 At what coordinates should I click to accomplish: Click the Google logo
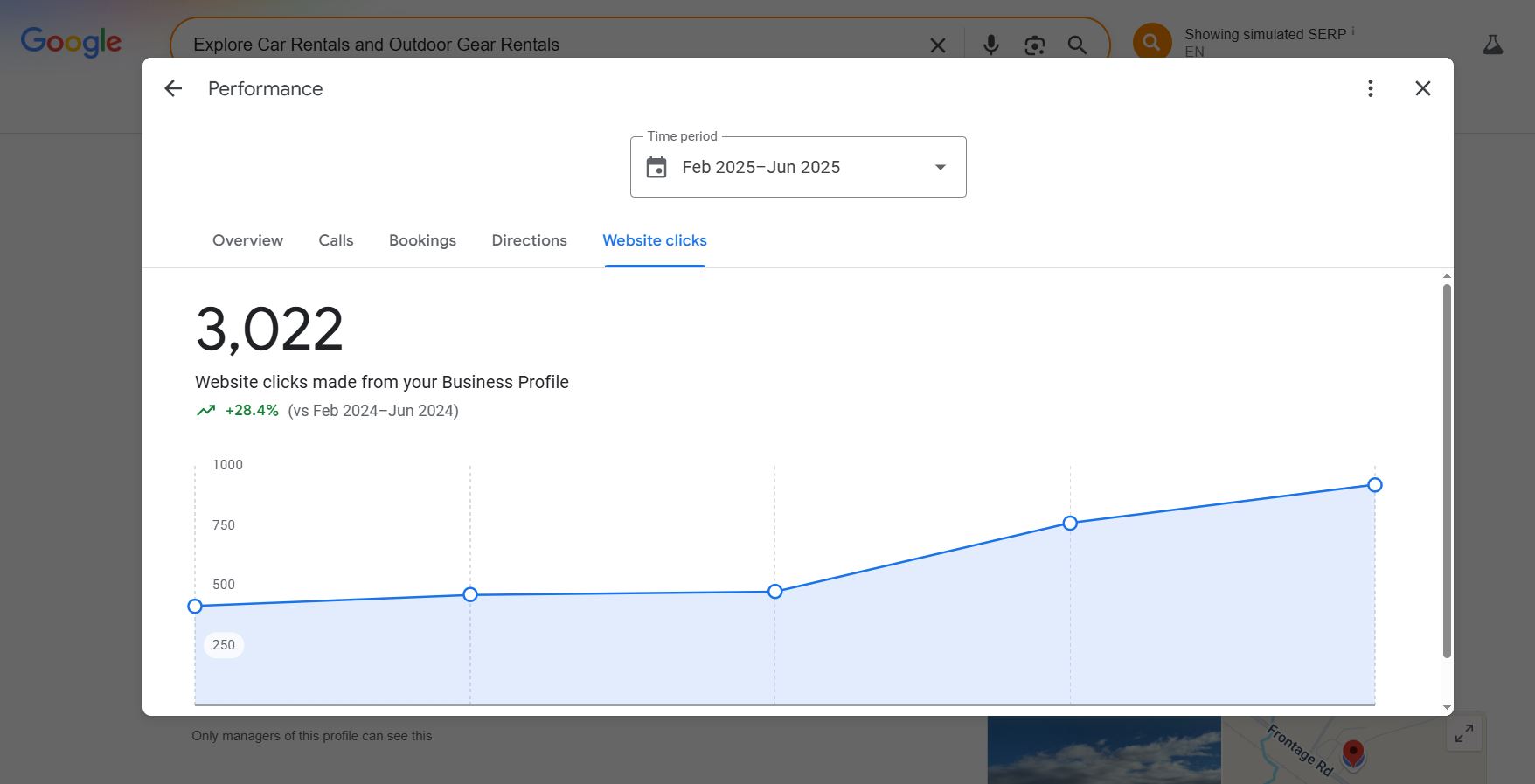[71, 41]
